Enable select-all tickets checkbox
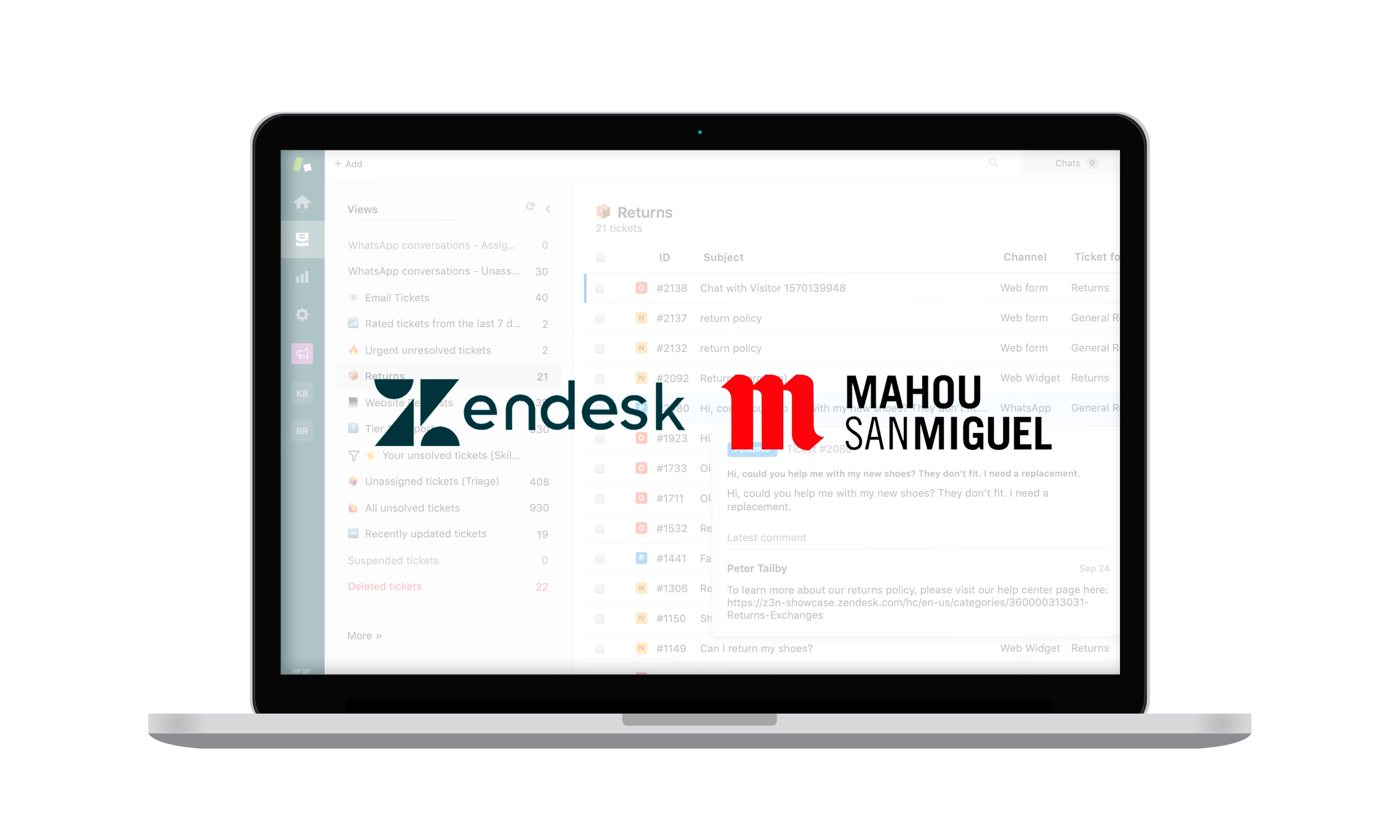Image resolution: width=1400 pixels, height=840 pixels. pyautogui.click(x=600, y=258)
